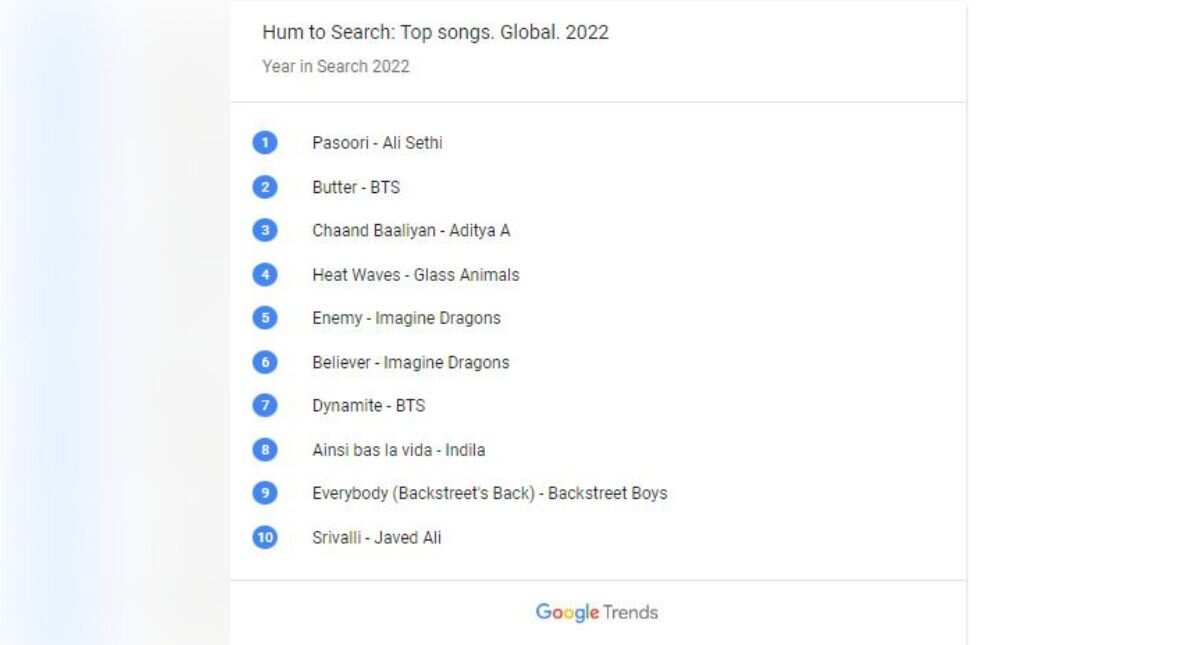Click the Hum to Search title
This screenshot has width=1200, height=645.
point(435,32)
